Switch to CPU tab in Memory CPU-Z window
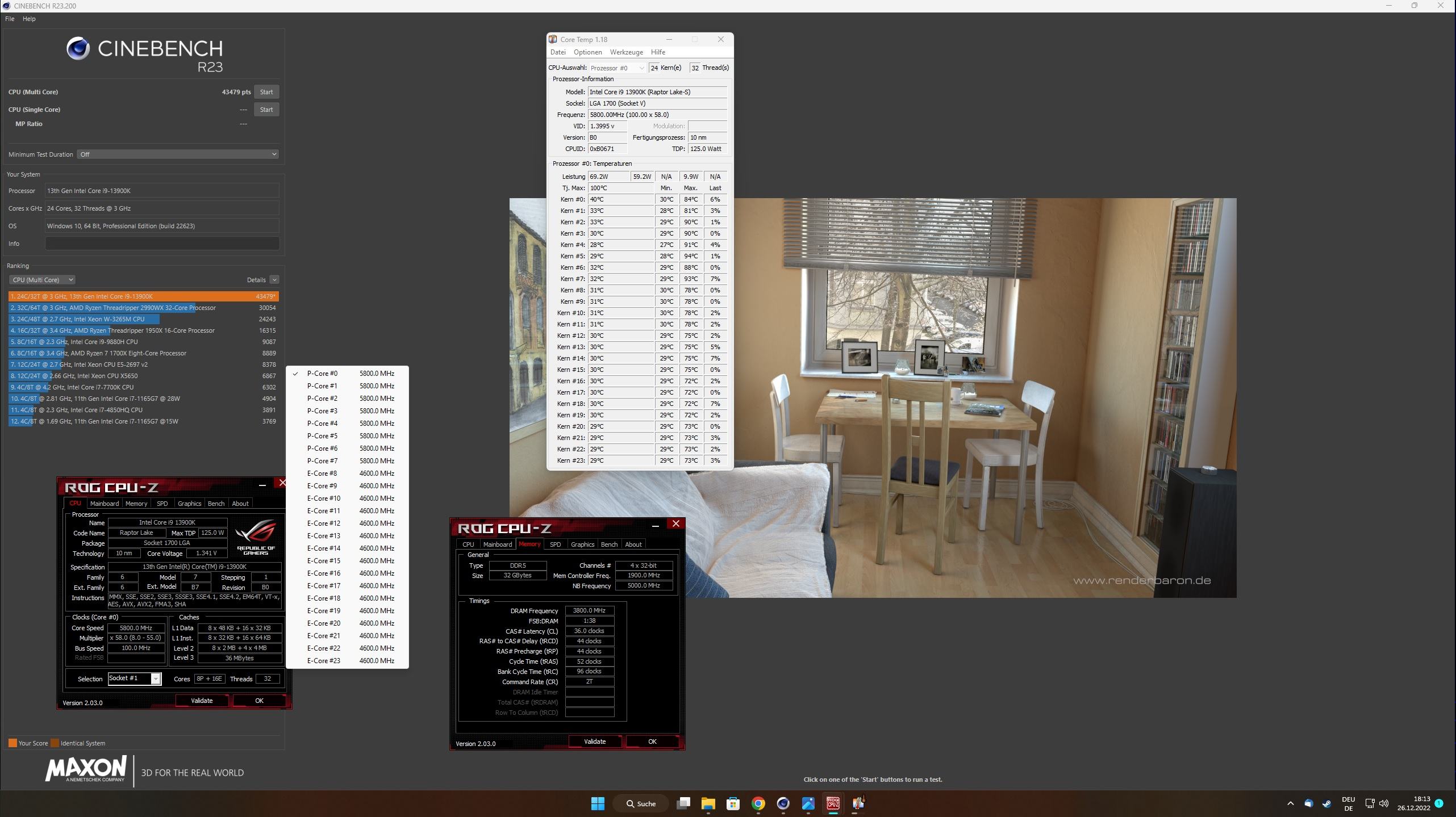Screen dimensions: 1456x817 pos(468,544)
